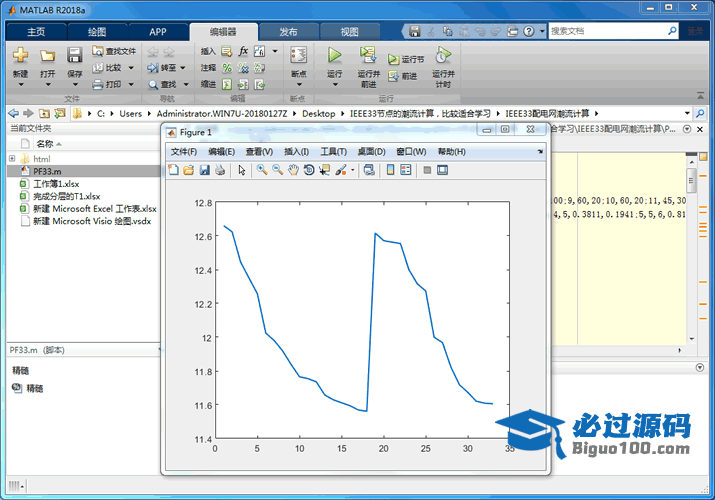Image resolution: width=715 pixels, height=500 pixels.
Task: Open the 查找 dropdown arrow
Action: [x=186, y=84]
